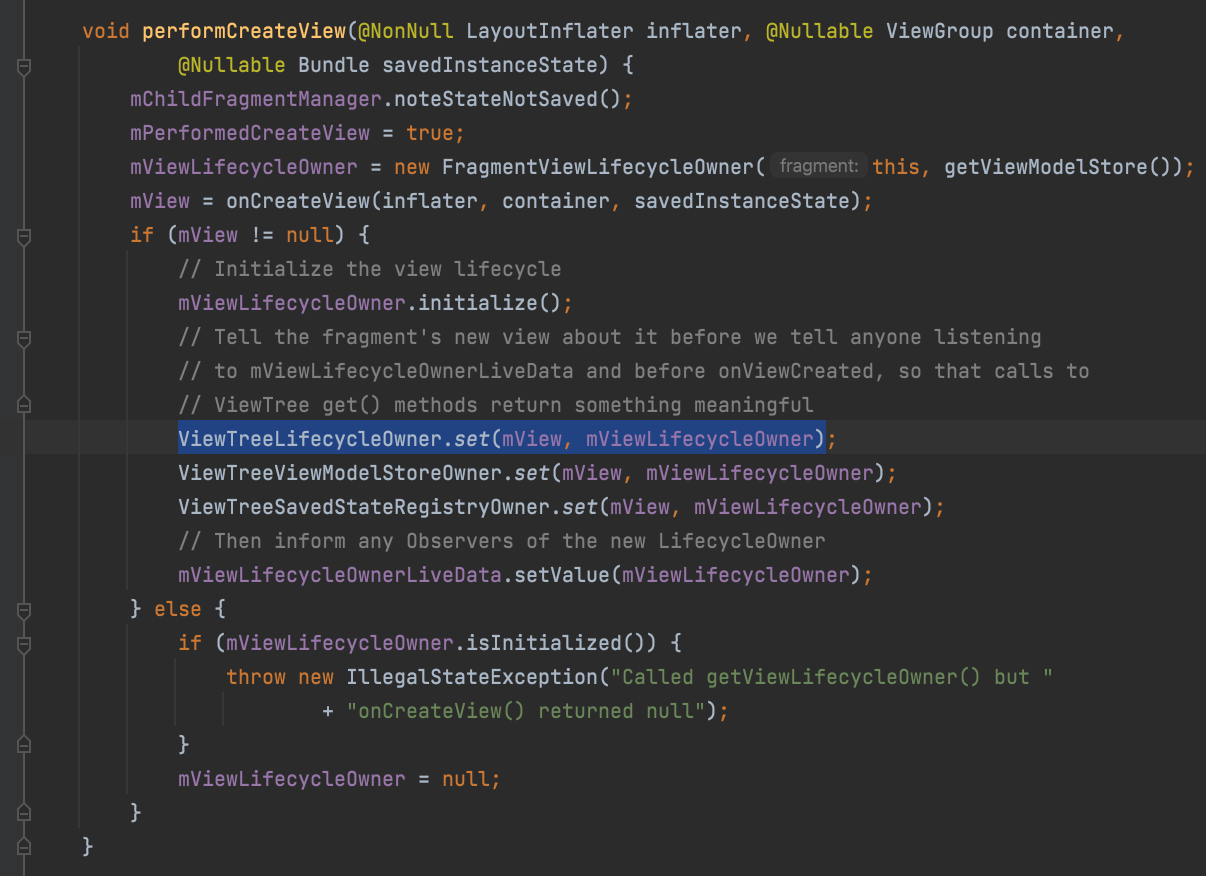Viewport: 1206px width, 876px height.
Task: Click the 'true' literal
Action: coord(429,133)
